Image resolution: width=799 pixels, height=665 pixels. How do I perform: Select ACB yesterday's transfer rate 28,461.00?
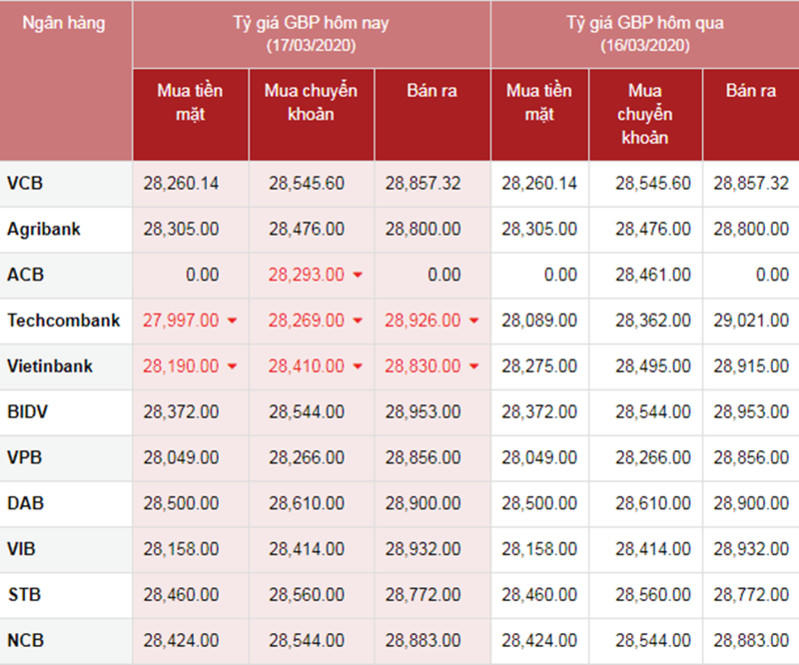click(x=653, y=275)
